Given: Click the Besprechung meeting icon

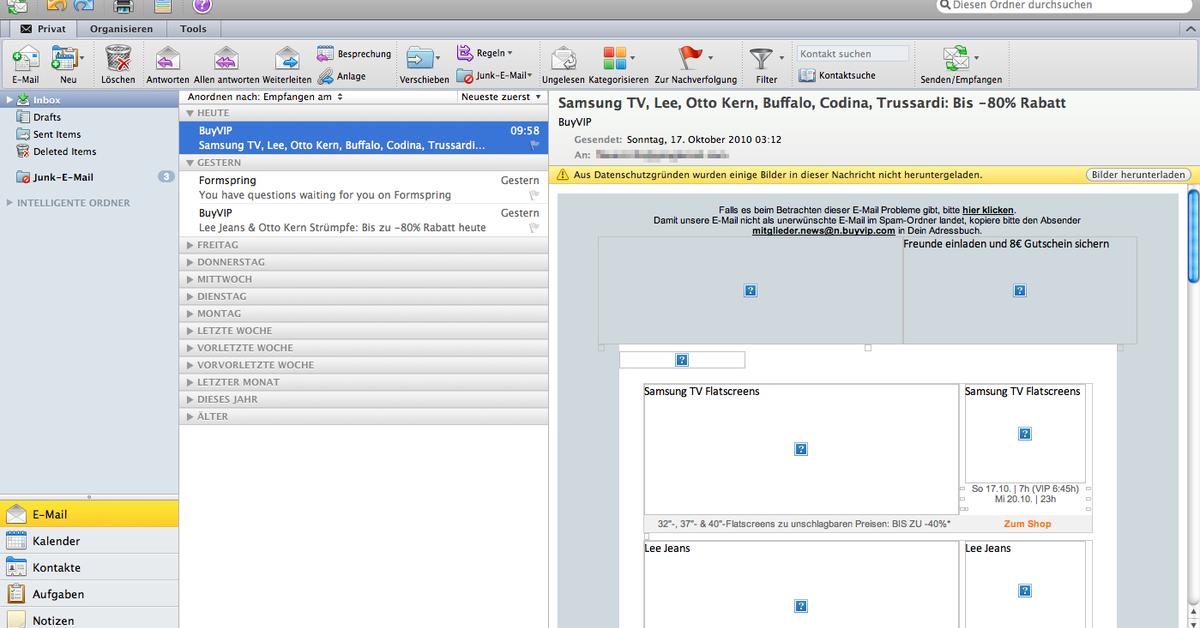Looking at the screenshot, I should [x=326, y=54].
